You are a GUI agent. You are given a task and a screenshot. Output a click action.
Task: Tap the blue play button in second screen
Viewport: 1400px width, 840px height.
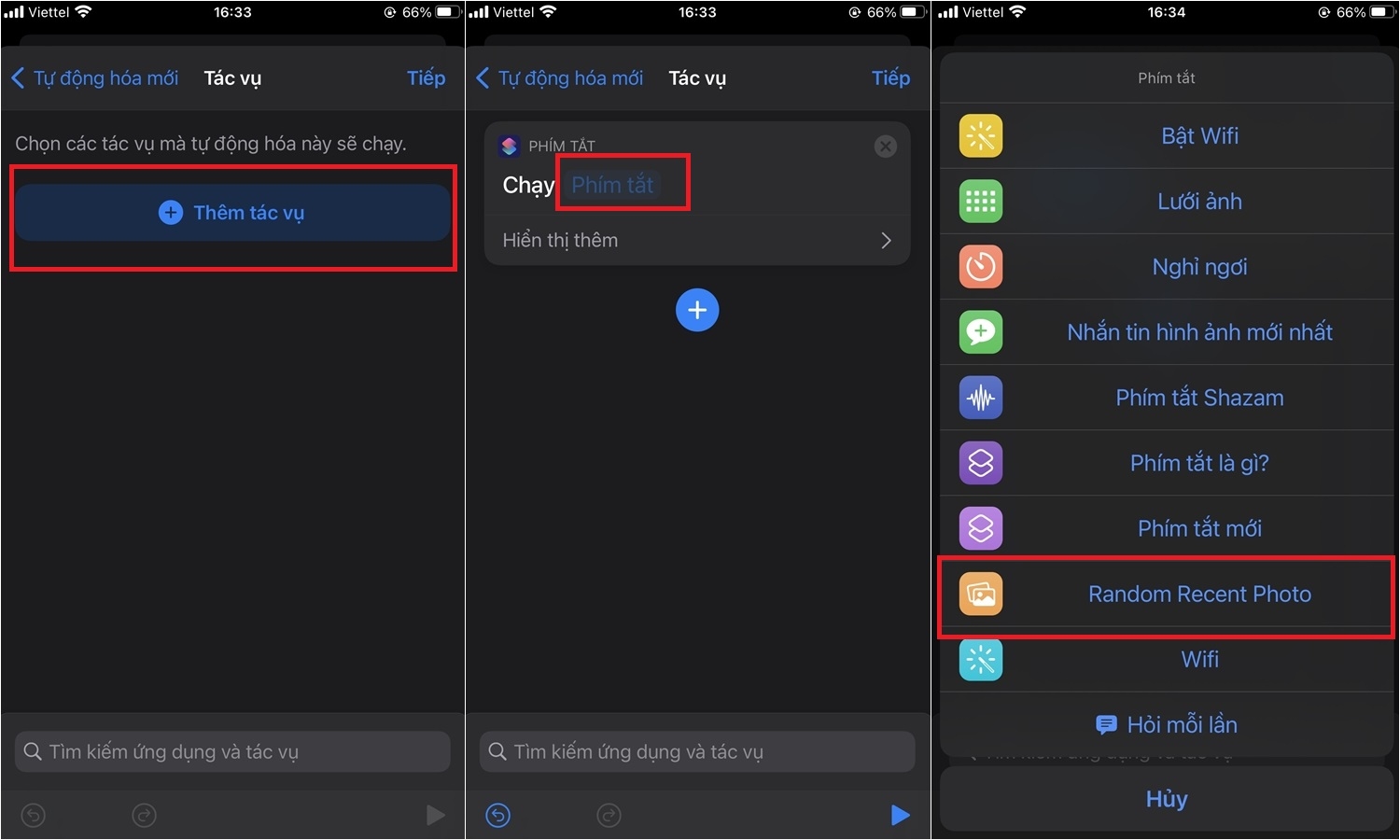(900, 816)
